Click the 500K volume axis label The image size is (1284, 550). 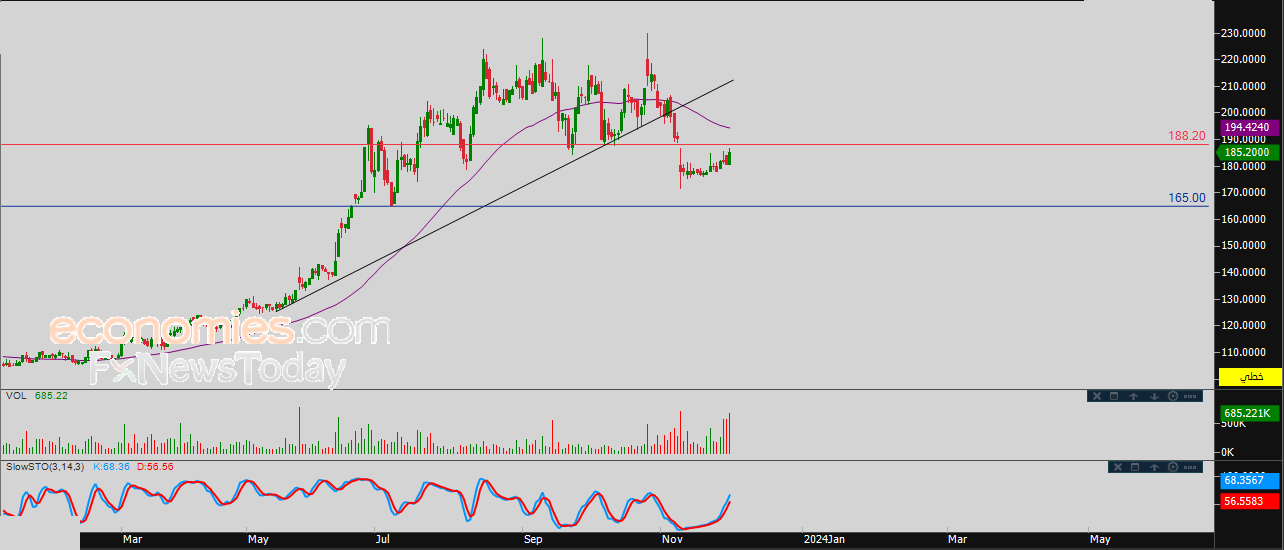tap(1234, 423)
